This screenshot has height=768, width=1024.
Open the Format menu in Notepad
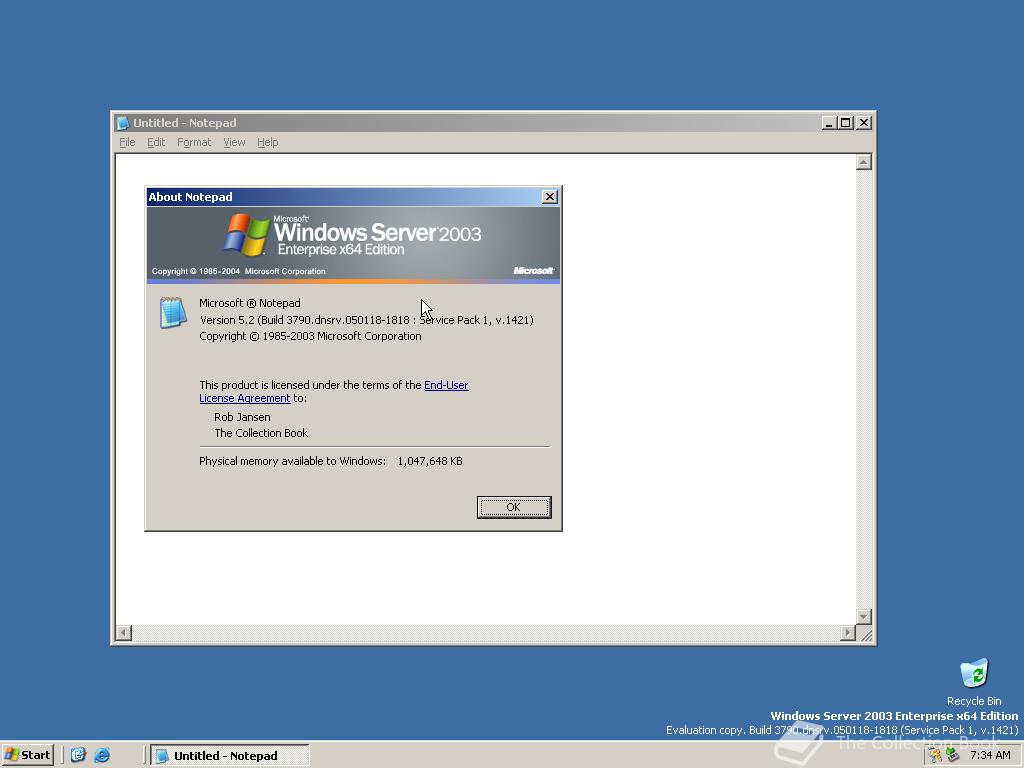[194, 142]
